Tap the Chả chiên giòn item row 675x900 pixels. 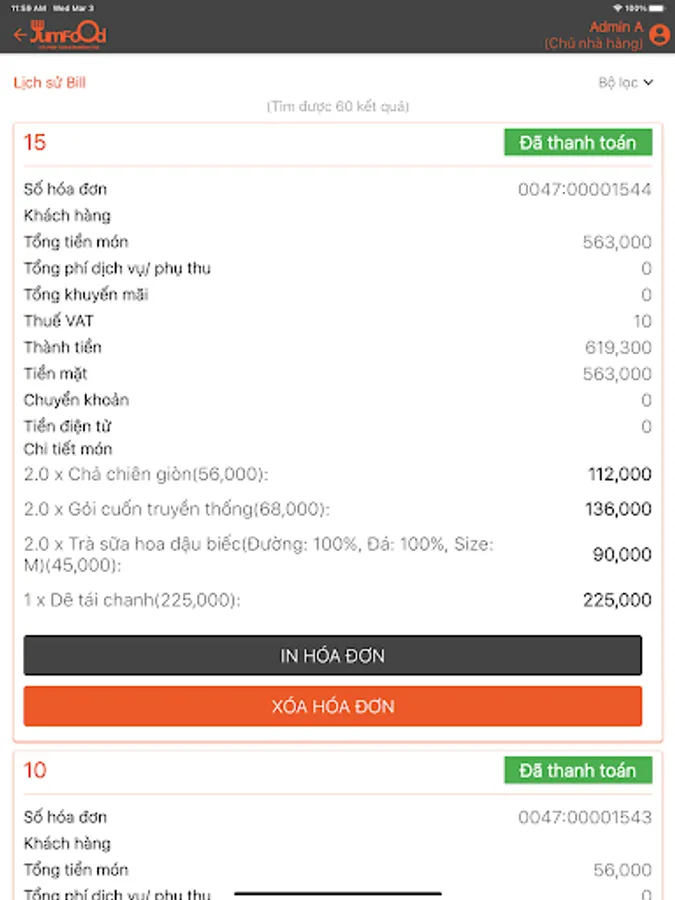146,474
